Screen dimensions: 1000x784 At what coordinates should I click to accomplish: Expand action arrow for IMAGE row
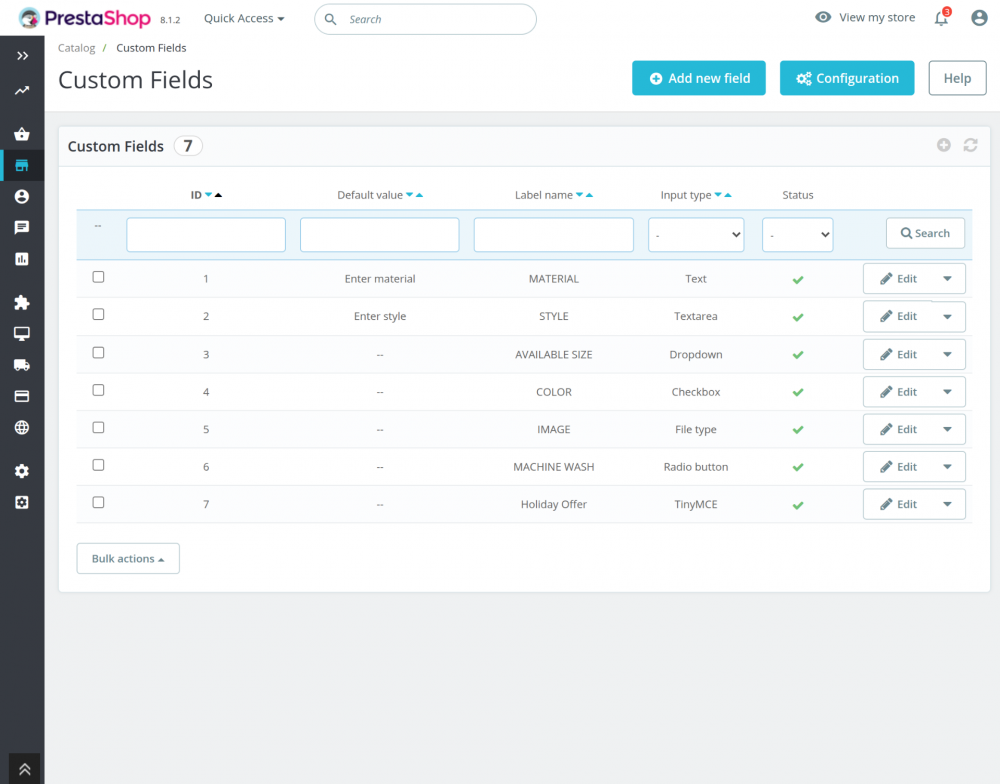(x=948, y=429)
